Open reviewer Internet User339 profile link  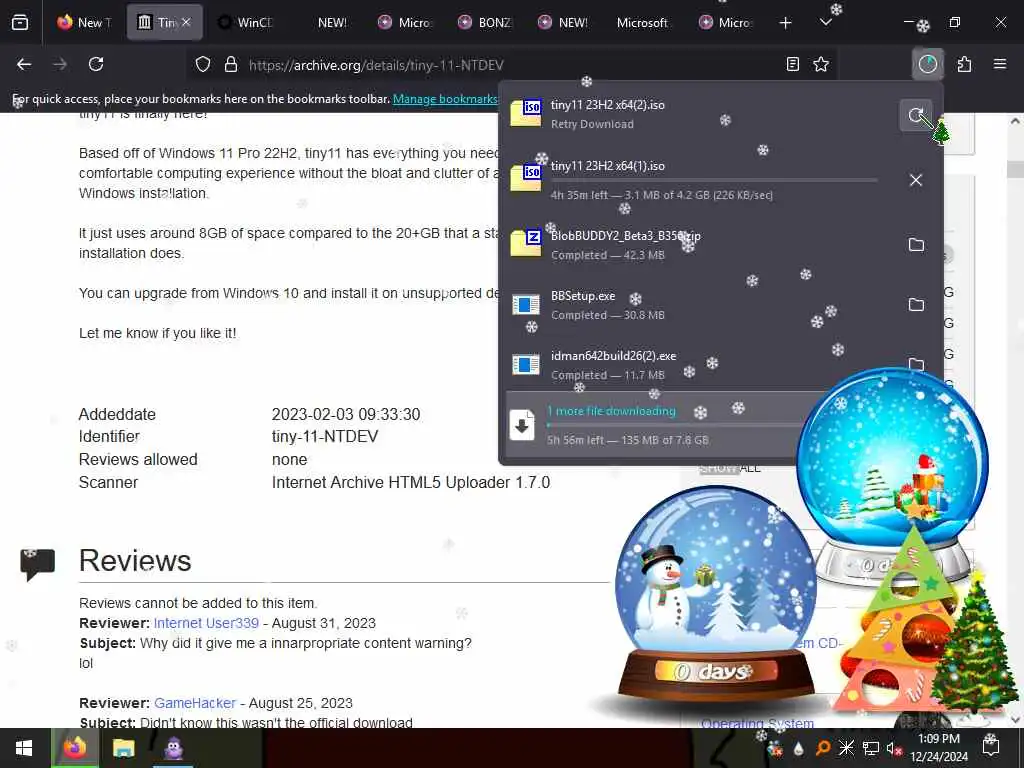pyautogui.click(x=206, y=623)
